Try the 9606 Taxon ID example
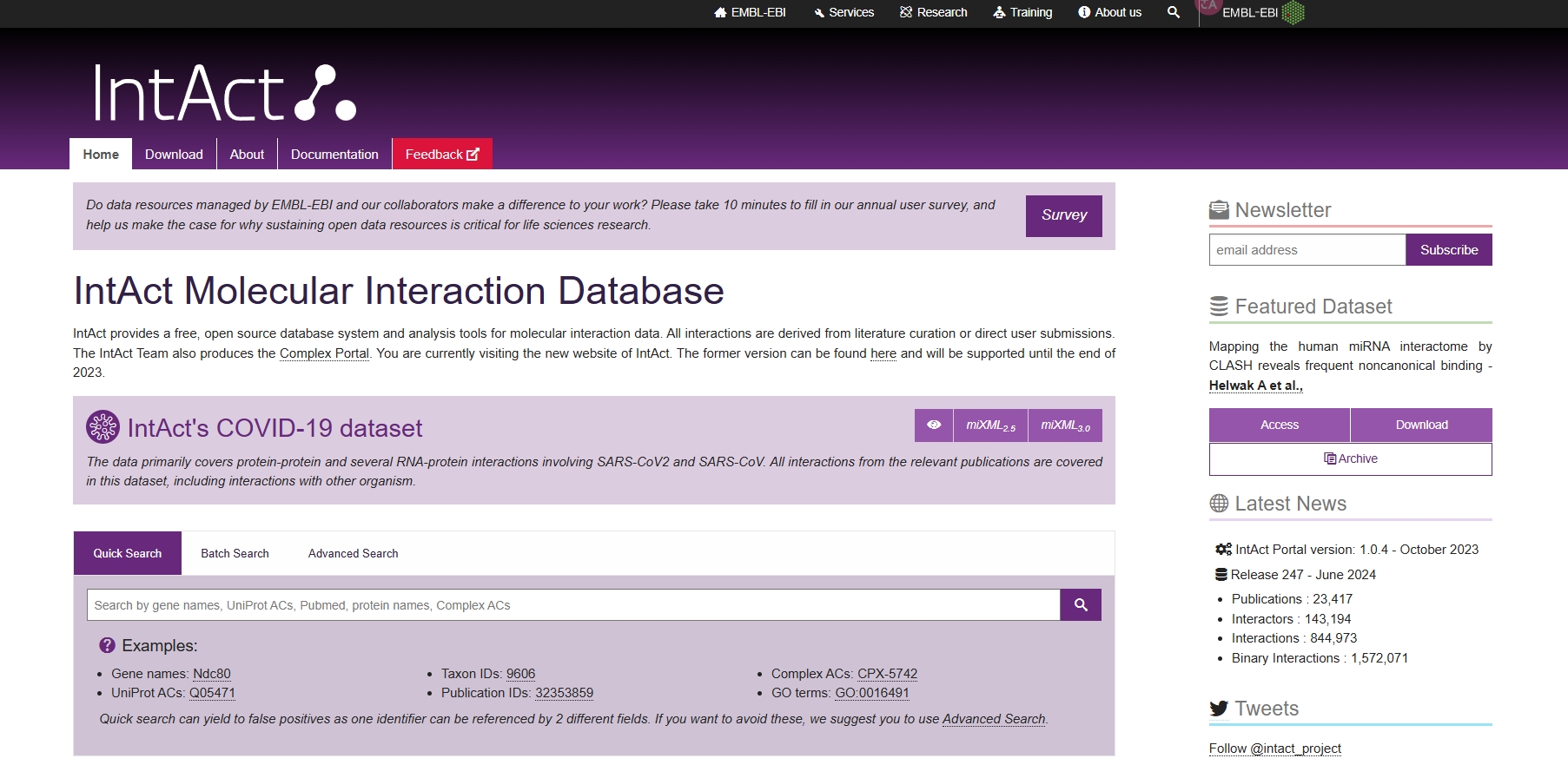 click(x=521, y=674)
